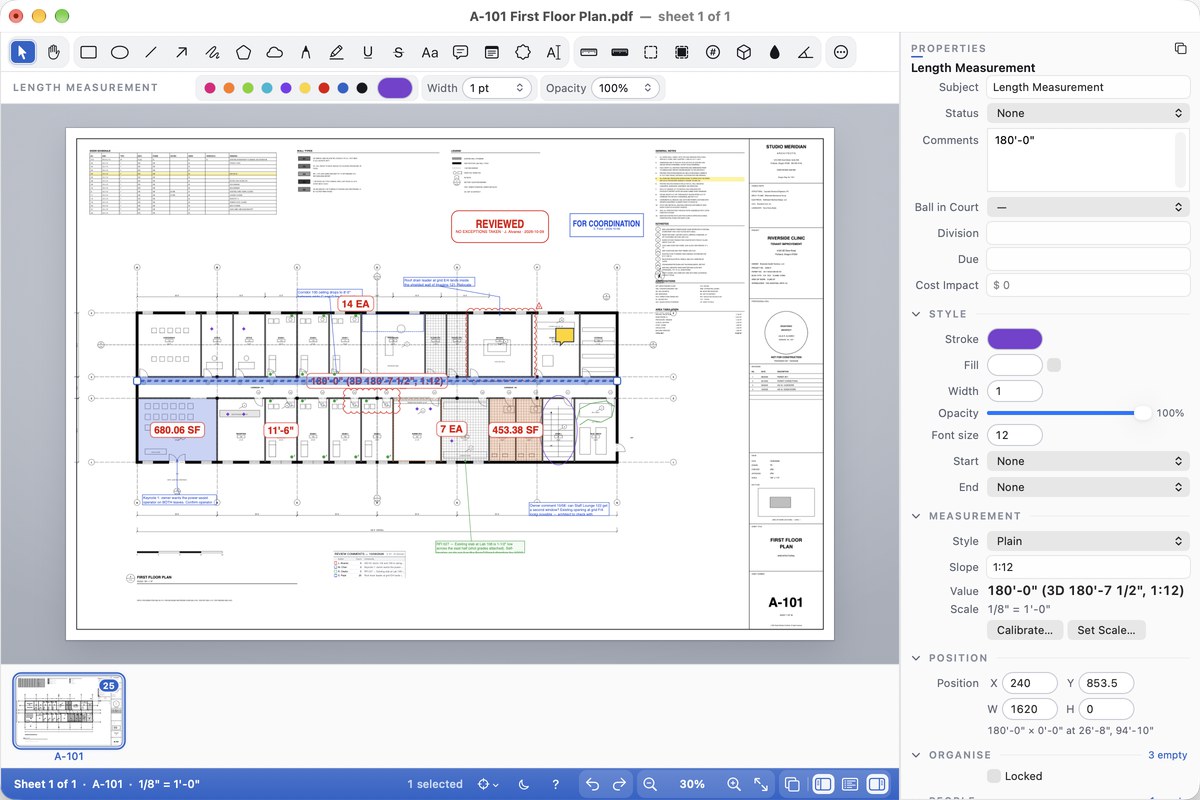This screenshot has width=1200, height=800.
Task: Select the A-101 sheet thumbnail
Action: pos(69,711)
